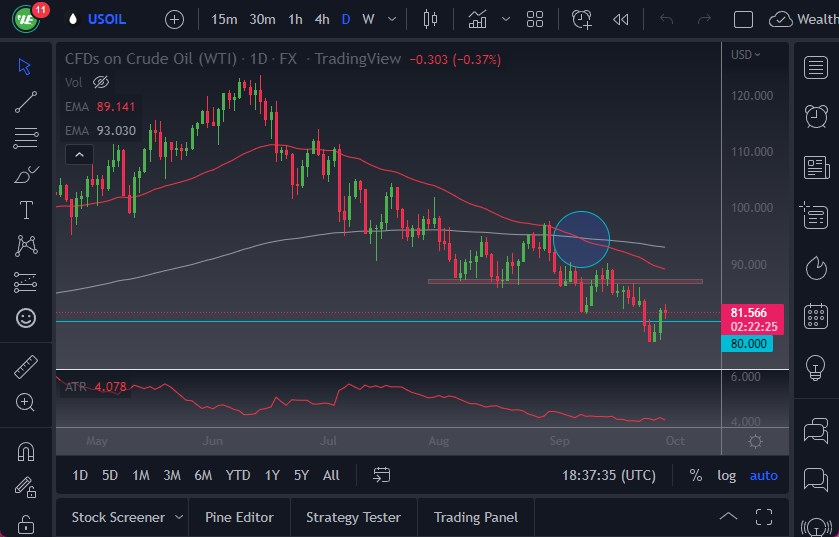Screen dimensions: 839x537
Task: Open the Pine Editor tab
Action: (x=239, y=517)
